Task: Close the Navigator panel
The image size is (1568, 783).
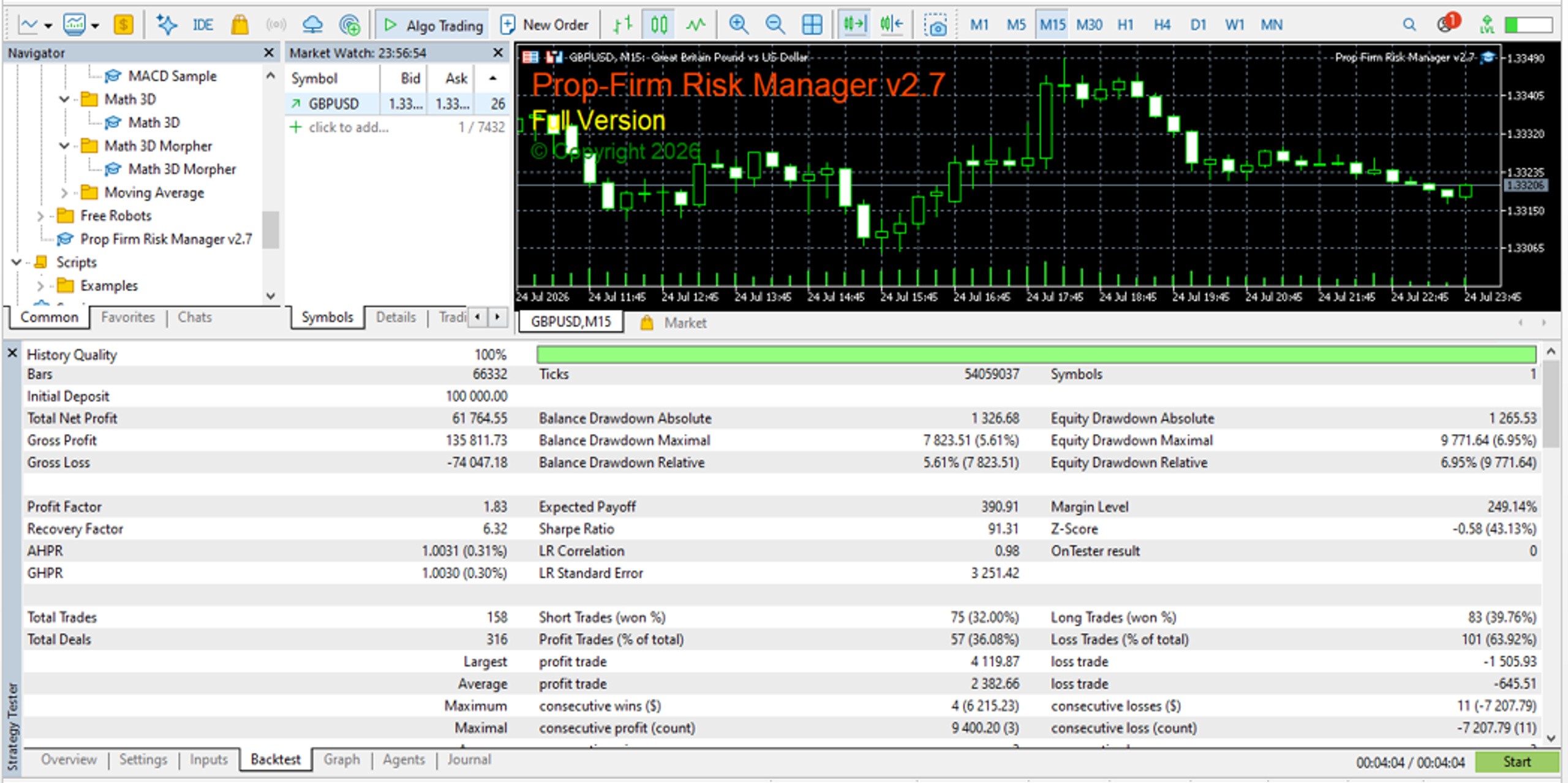Action: tap(268, 53)
